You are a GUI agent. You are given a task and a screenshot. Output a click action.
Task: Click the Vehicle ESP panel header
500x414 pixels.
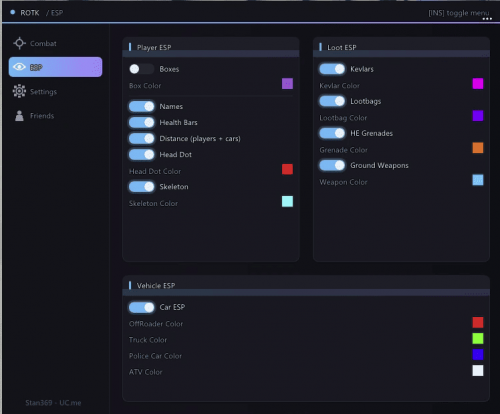306,286
